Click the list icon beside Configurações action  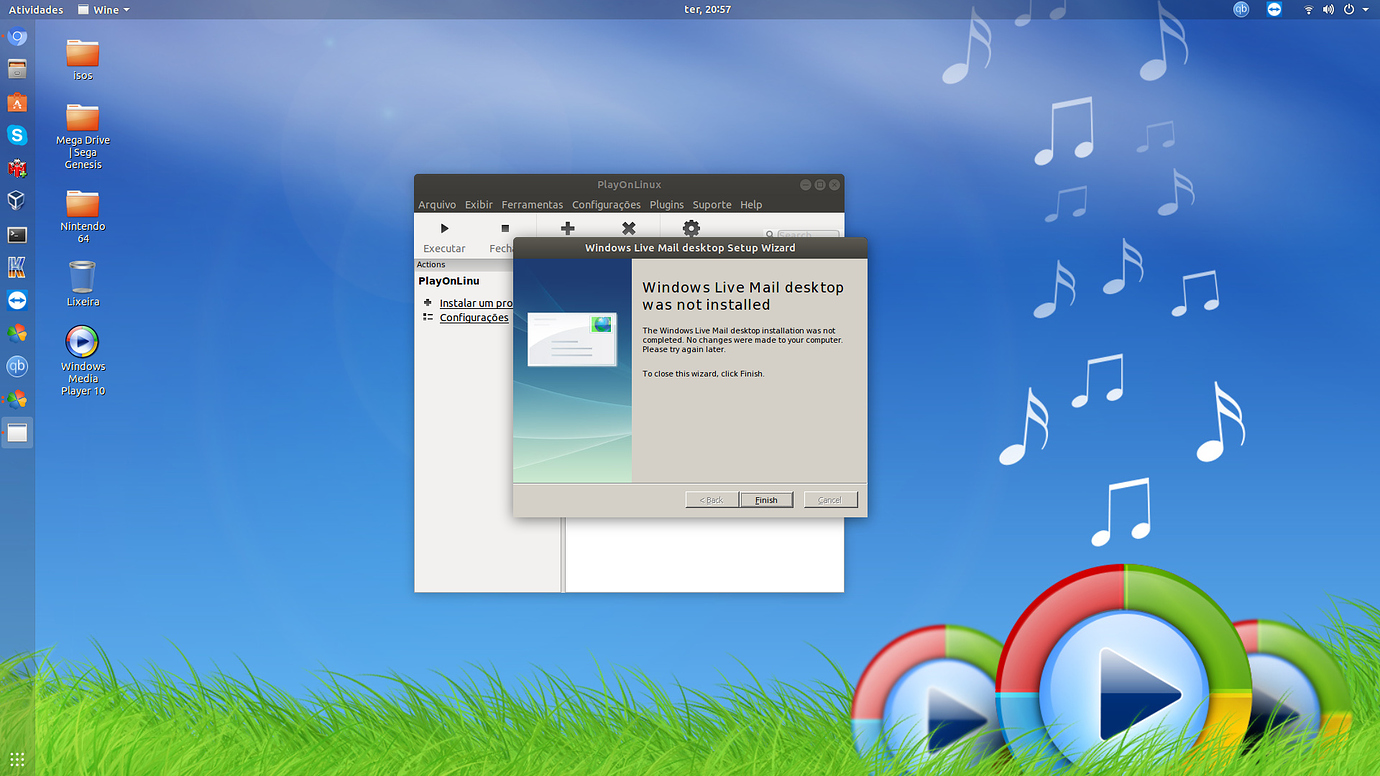click(428, 317)
